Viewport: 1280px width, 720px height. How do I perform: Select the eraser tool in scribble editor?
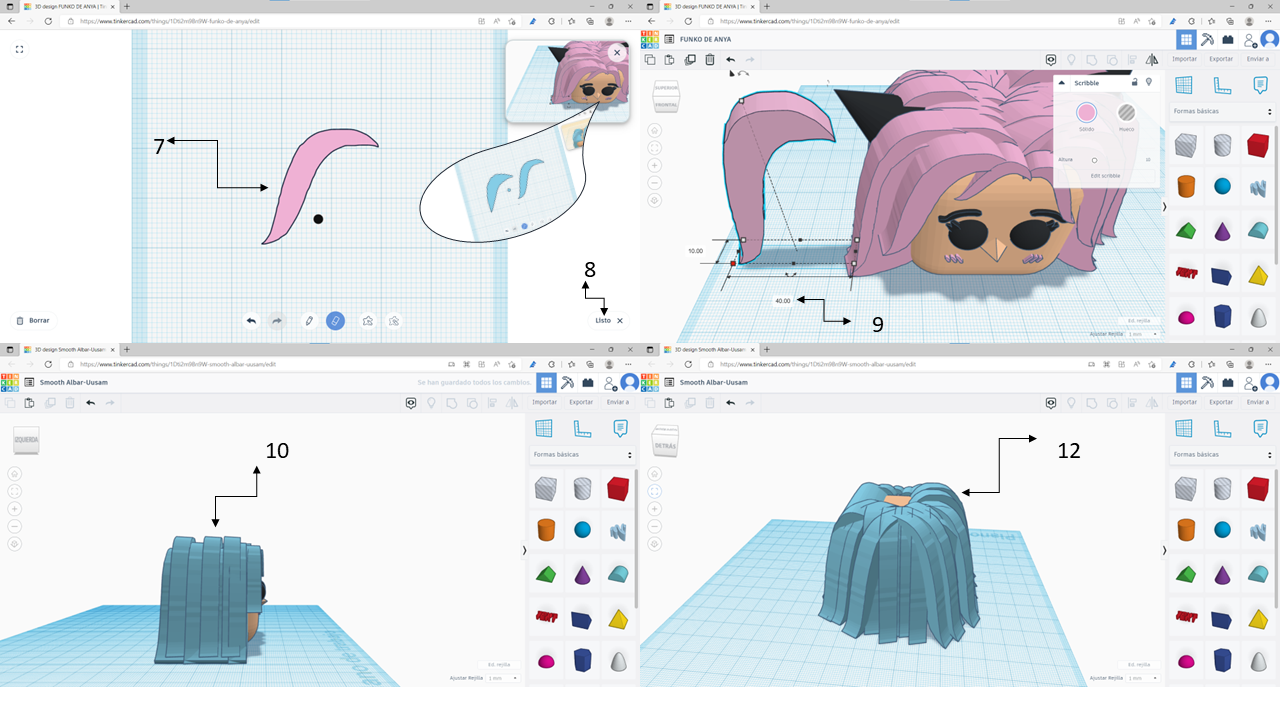point(335,321)
